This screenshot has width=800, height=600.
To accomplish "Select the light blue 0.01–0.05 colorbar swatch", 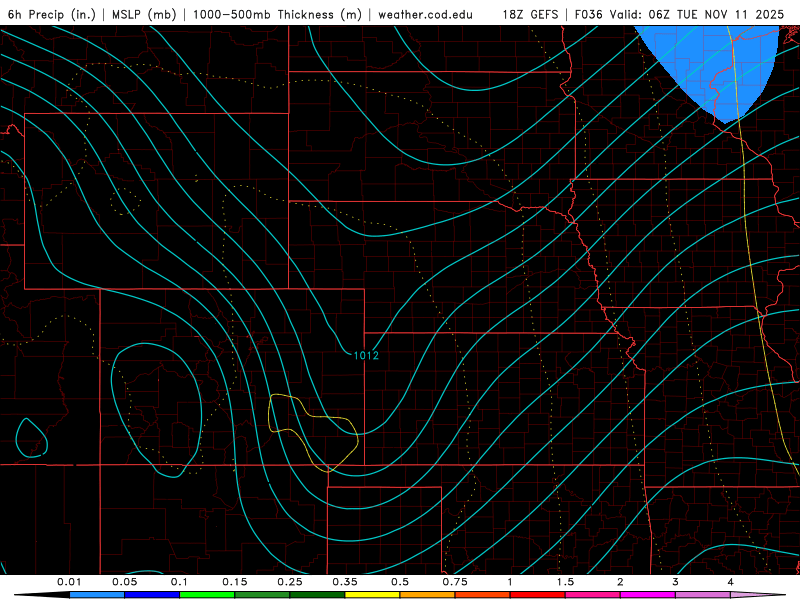I will tap(97, 595).
